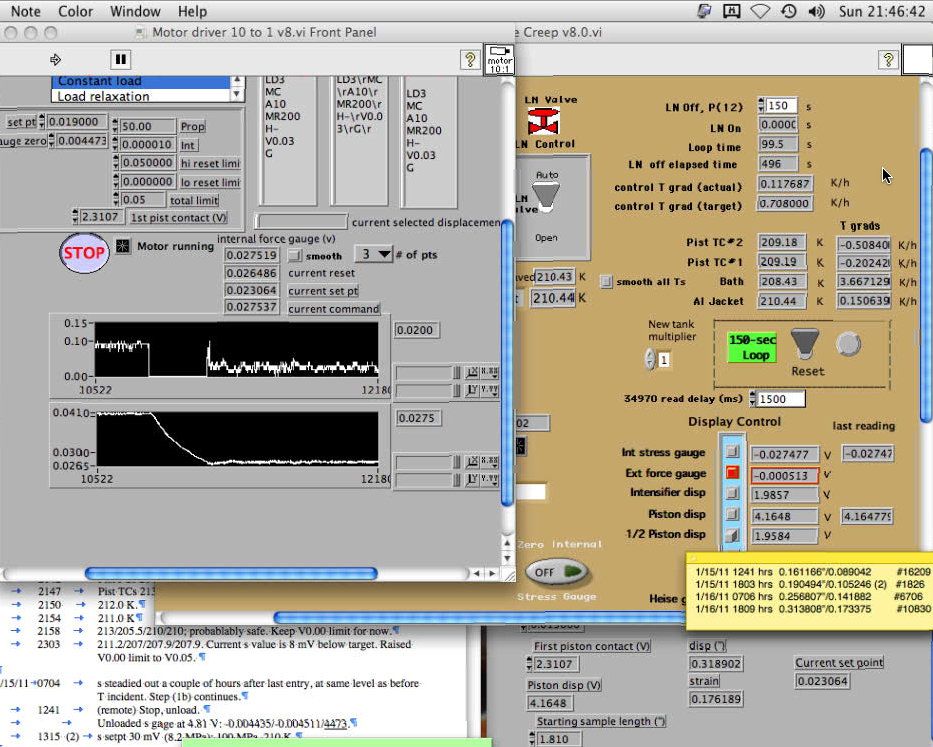Viewport: 933px width, 747px height.
Task: Click the upper graph X autoscale lock icon
Action: point(470,373)
